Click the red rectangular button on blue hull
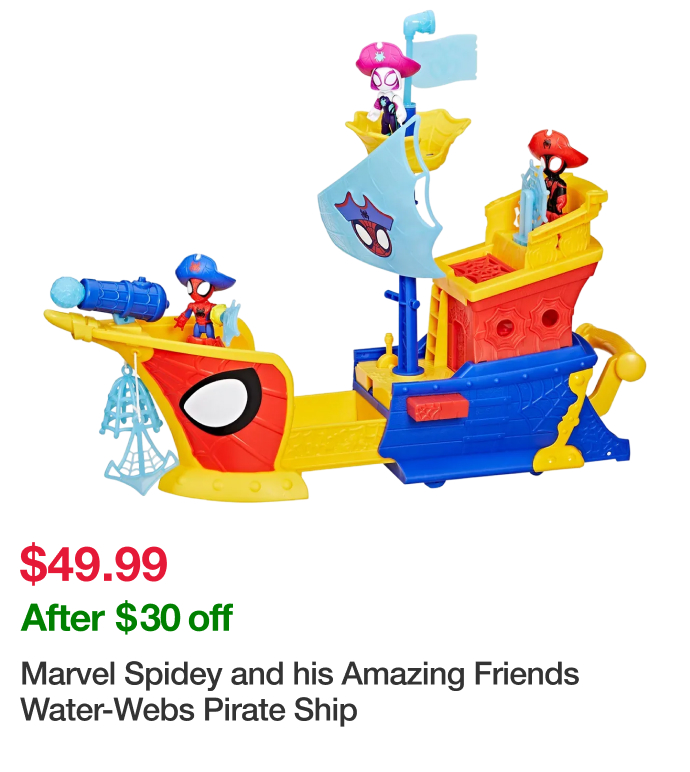 coord(437,408)
